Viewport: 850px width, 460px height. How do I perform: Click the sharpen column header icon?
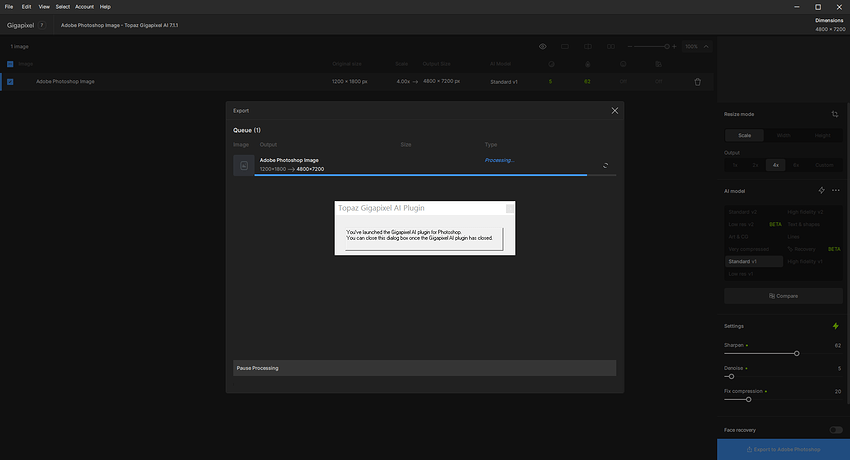[588, 64]
